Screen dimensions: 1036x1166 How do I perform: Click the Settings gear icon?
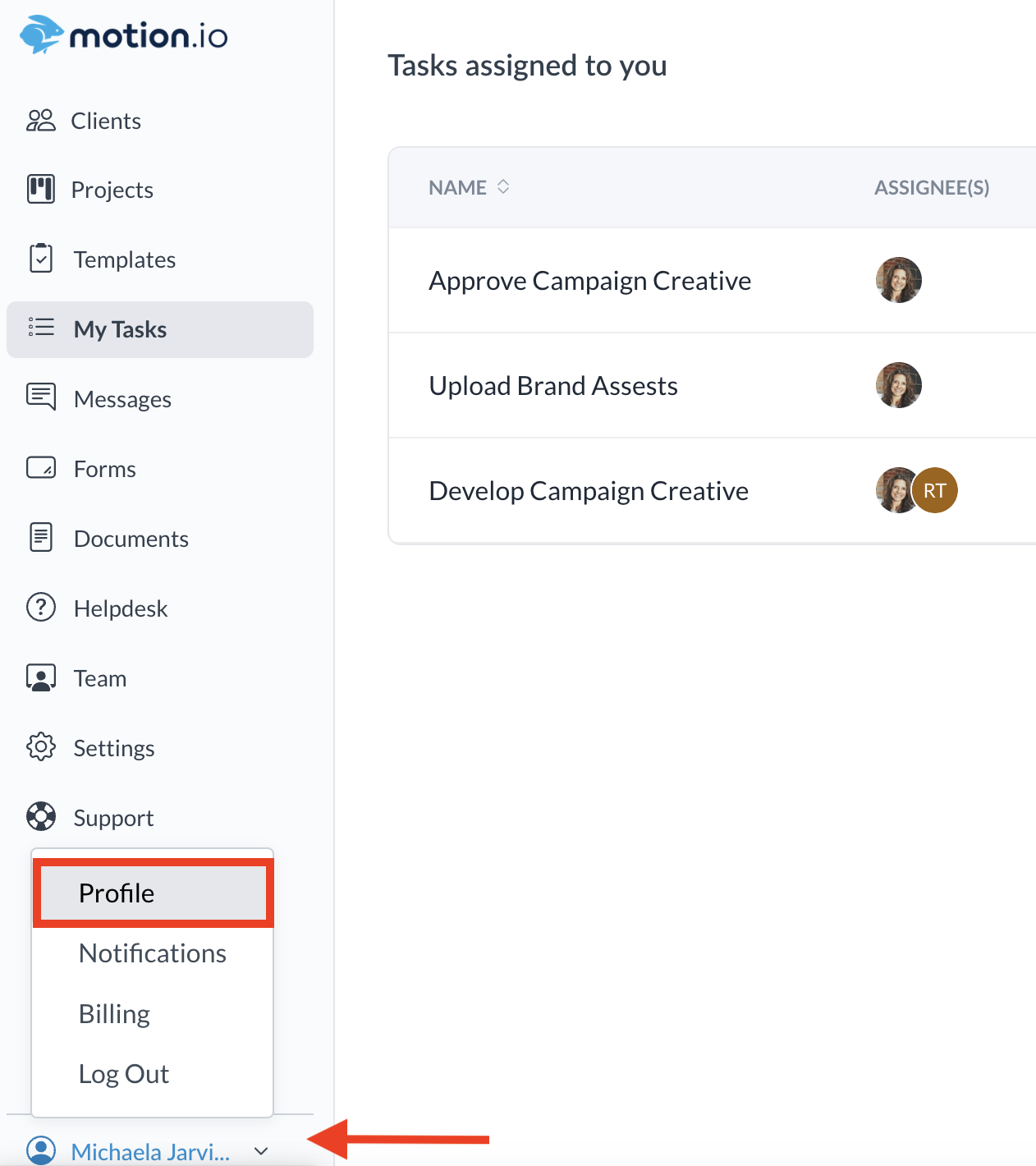pos(40,747)
